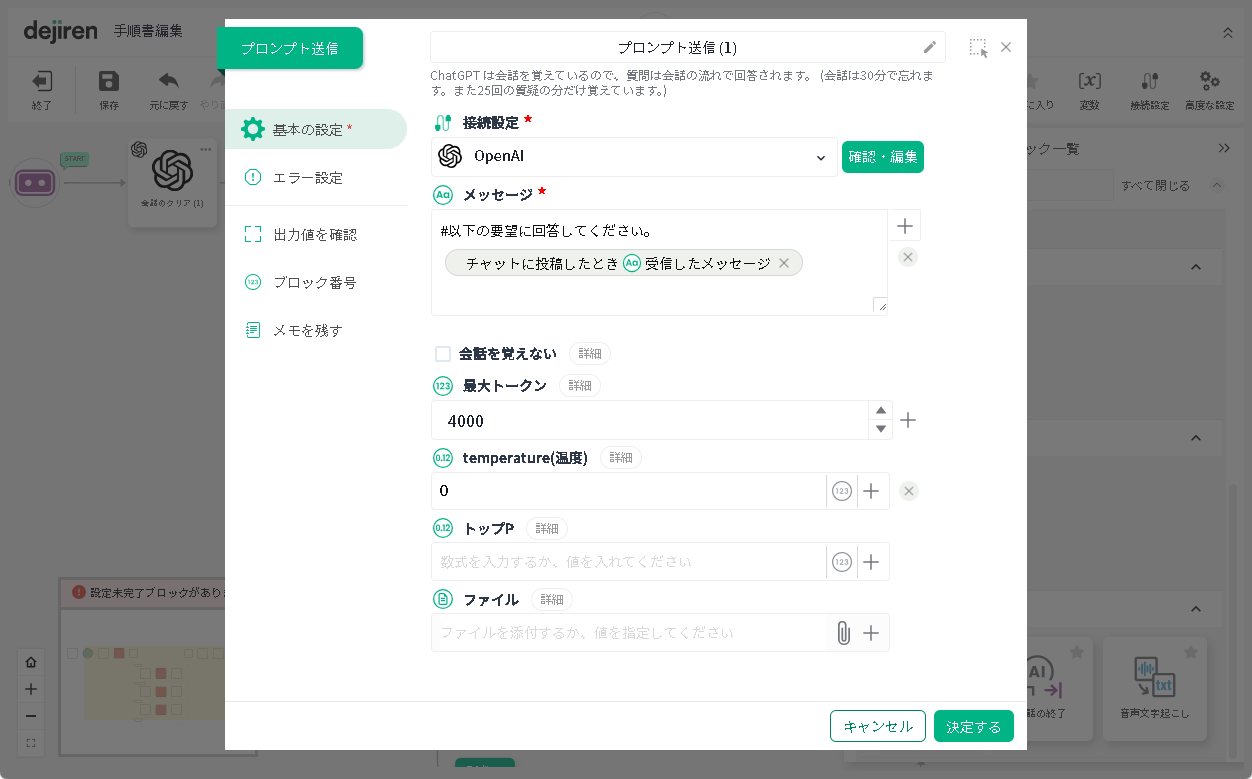Click the 確認・編集 button

coord(882,157)
